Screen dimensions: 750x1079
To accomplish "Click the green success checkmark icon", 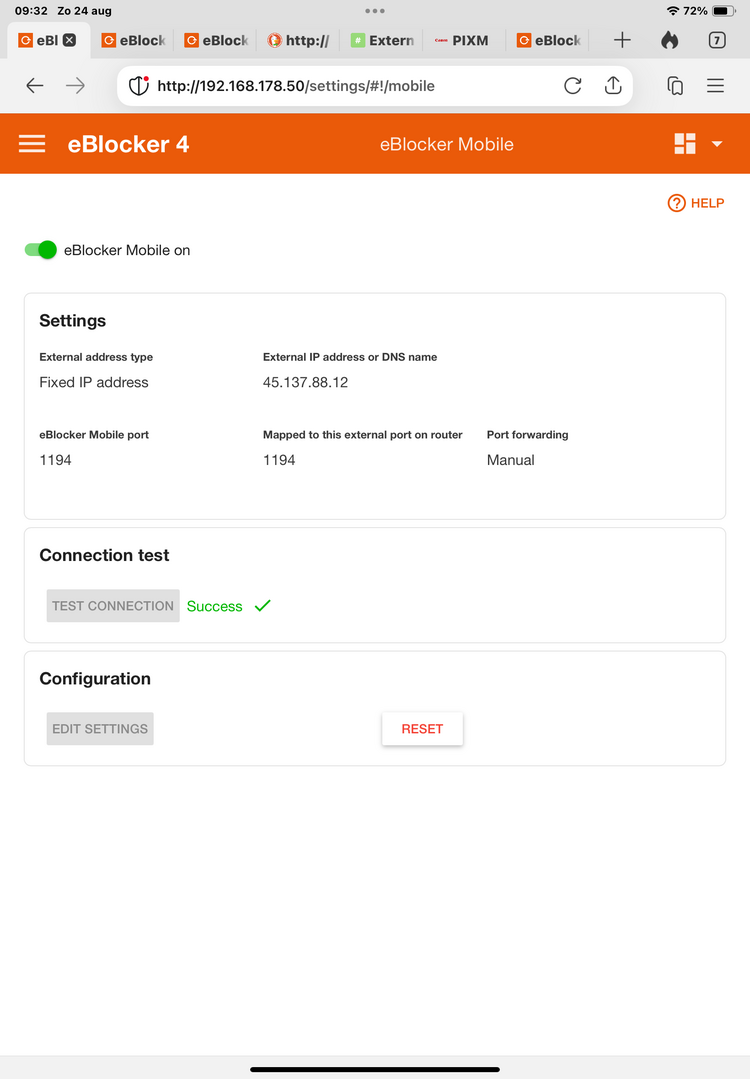I will tap(262, 606).
